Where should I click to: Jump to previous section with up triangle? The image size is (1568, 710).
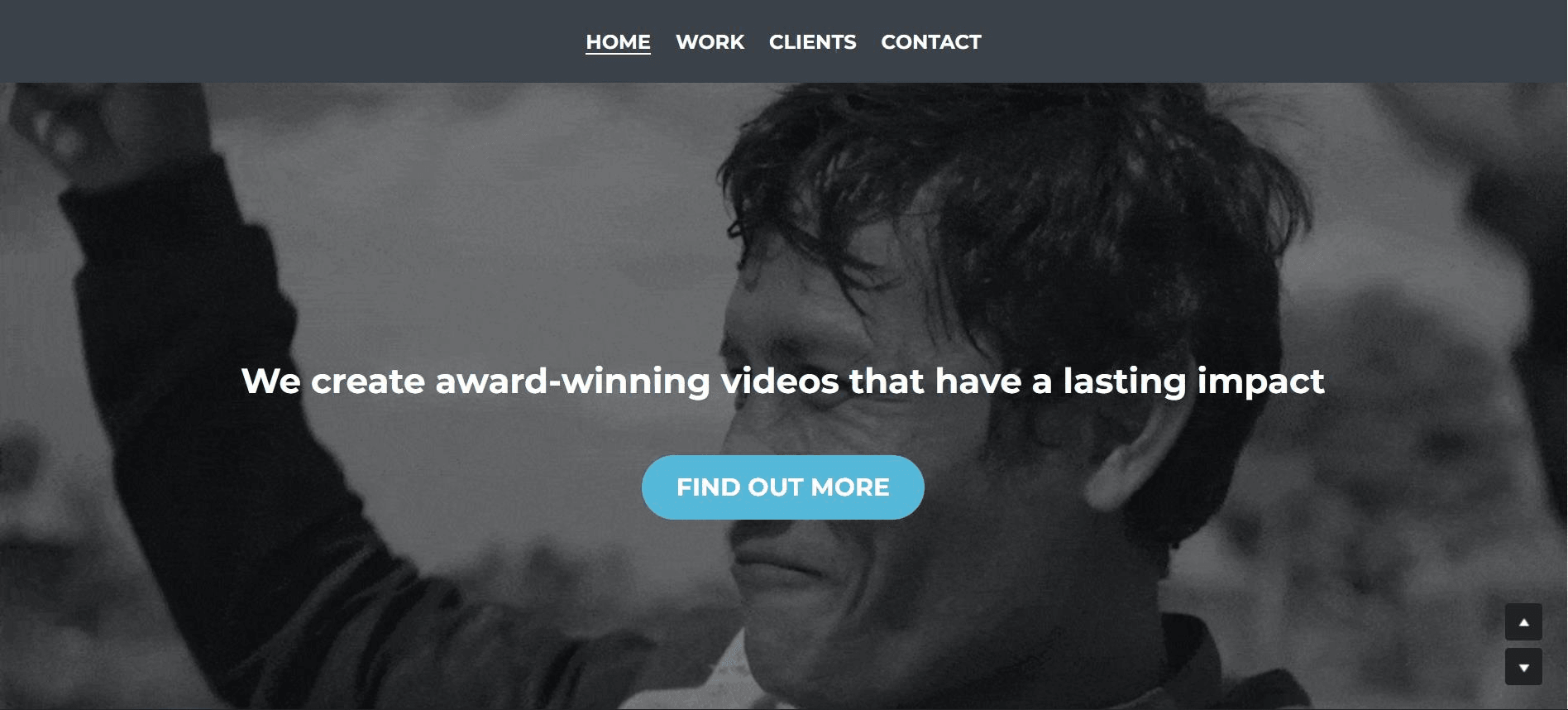pos(1523,622)
